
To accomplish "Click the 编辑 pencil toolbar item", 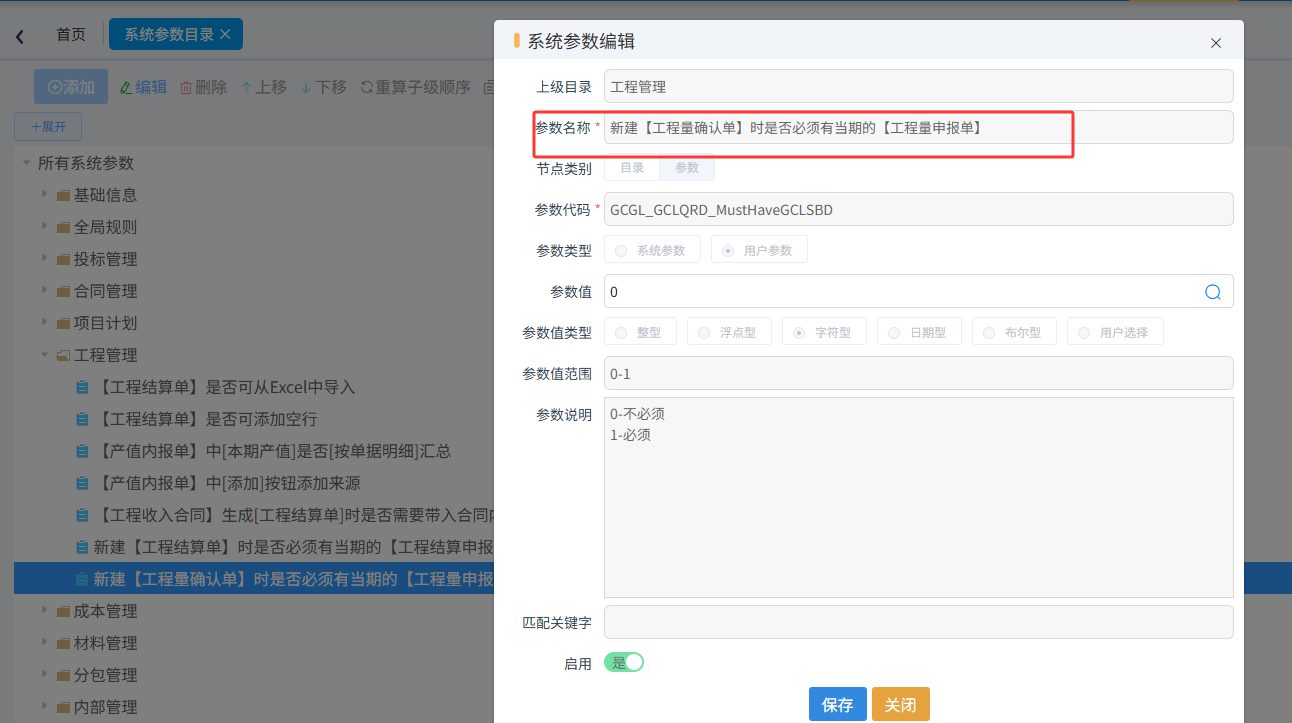I will (x=143, y=87).
